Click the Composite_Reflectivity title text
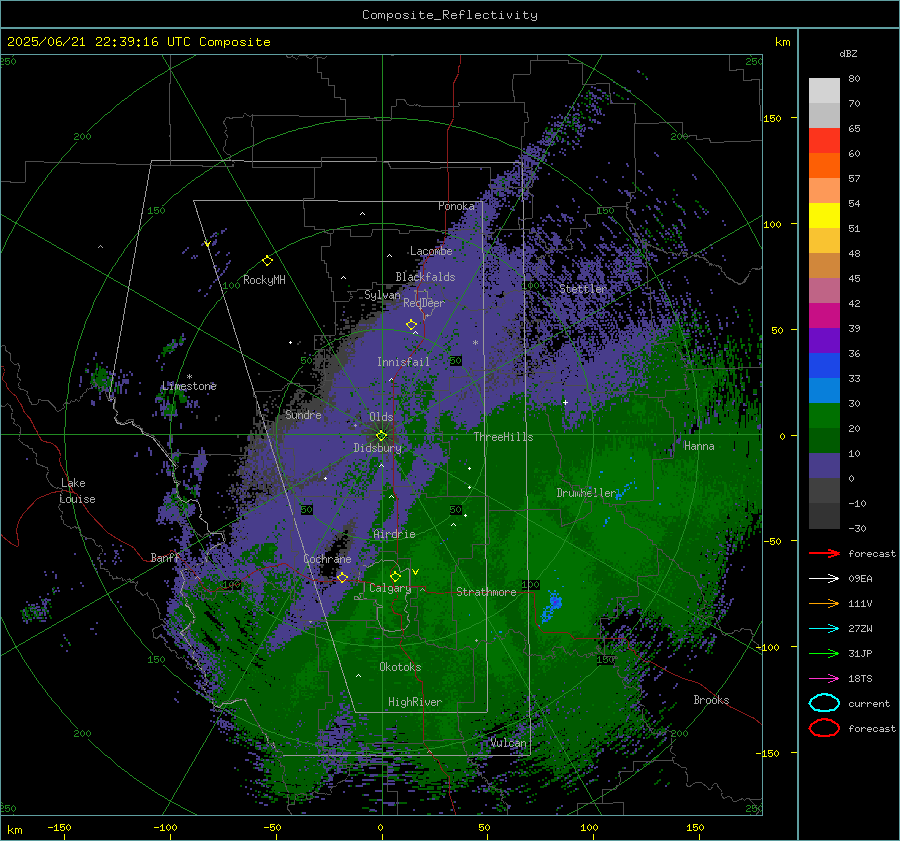900x841 pixels. (x=449, y=15)
